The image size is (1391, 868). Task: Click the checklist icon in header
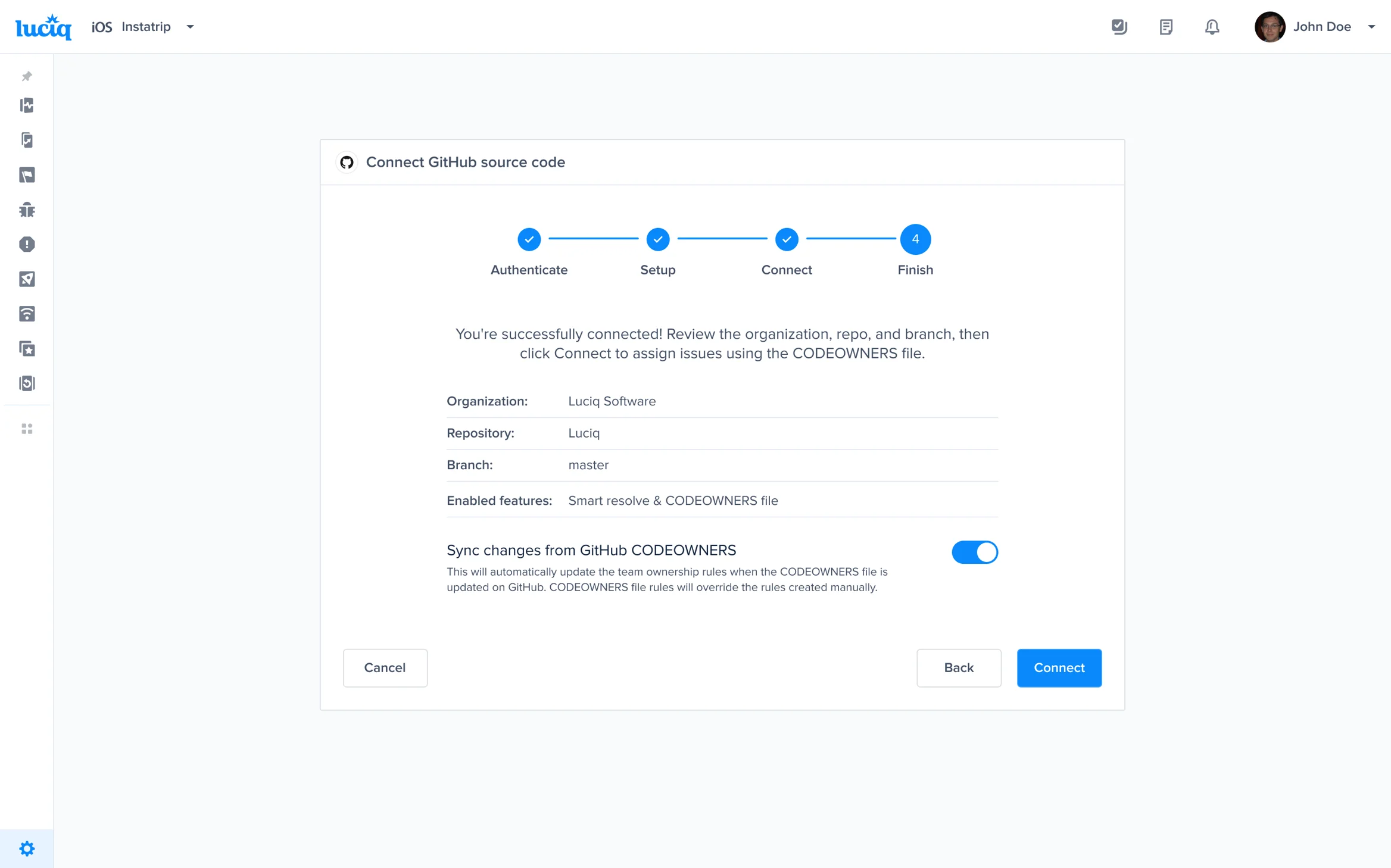(1119, 27)
